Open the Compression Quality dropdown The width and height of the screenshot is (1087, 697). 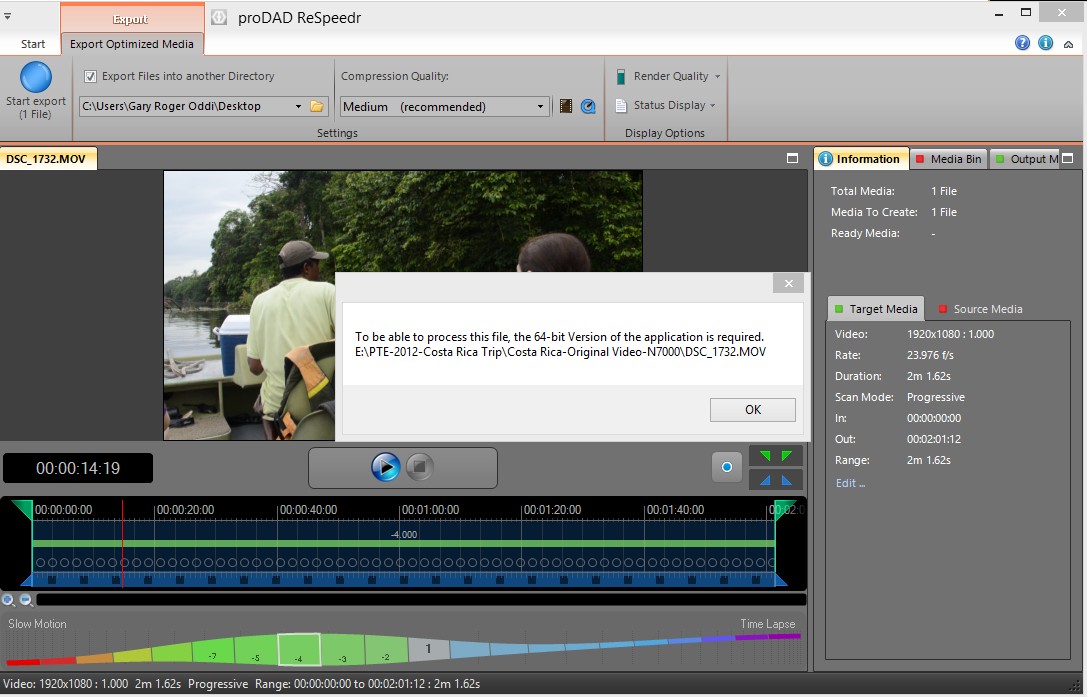coord(444,106)
